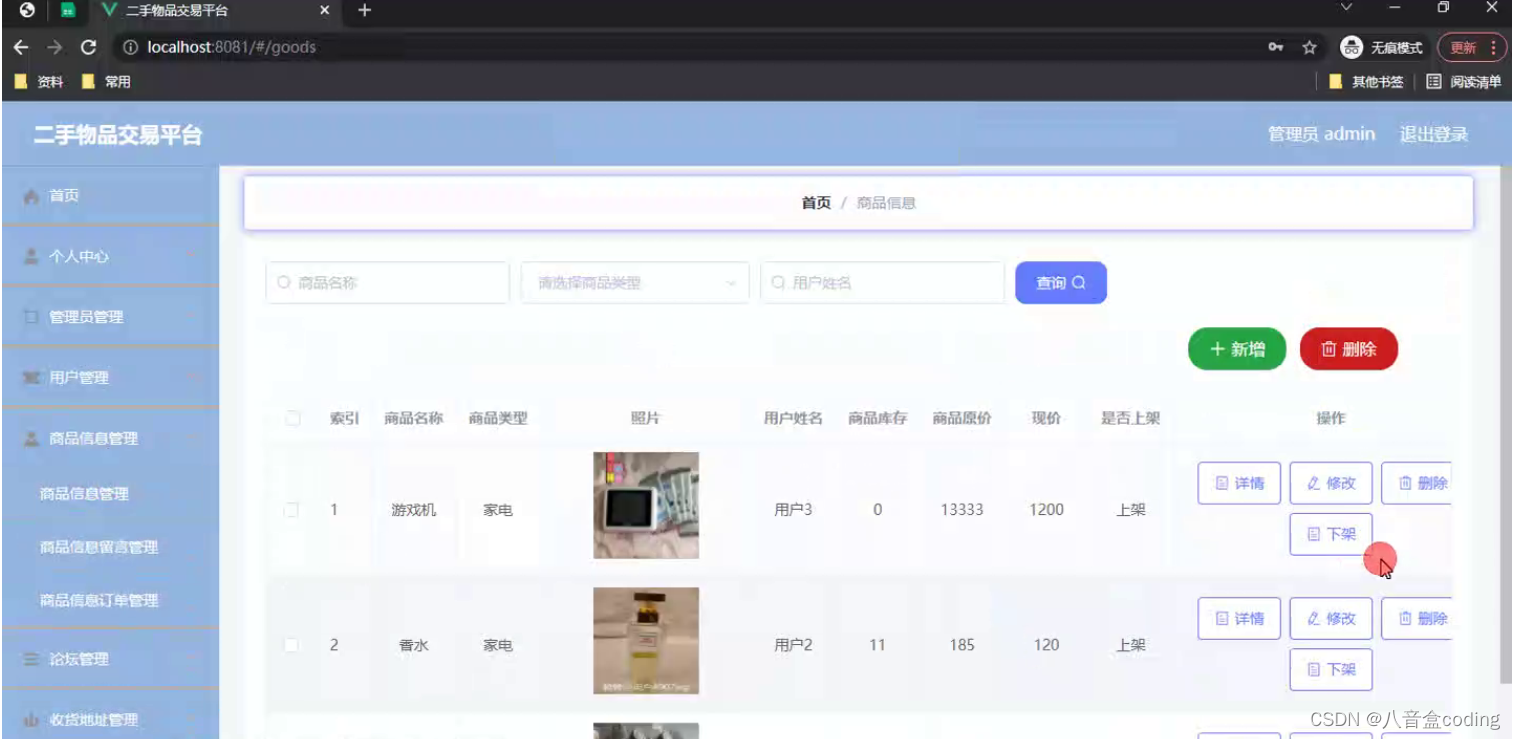Click price cell 13333
The image size is (1515, 739).
coord(962,509)
